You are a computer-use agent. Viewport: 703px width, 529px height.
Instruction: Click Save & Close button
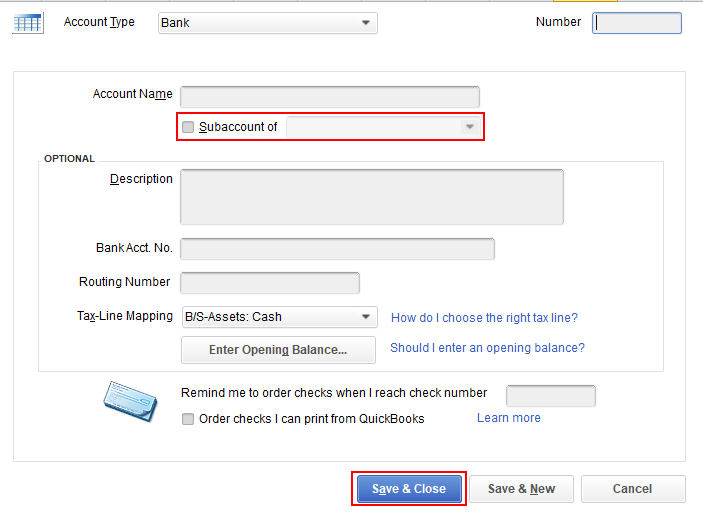pos(408,489)
